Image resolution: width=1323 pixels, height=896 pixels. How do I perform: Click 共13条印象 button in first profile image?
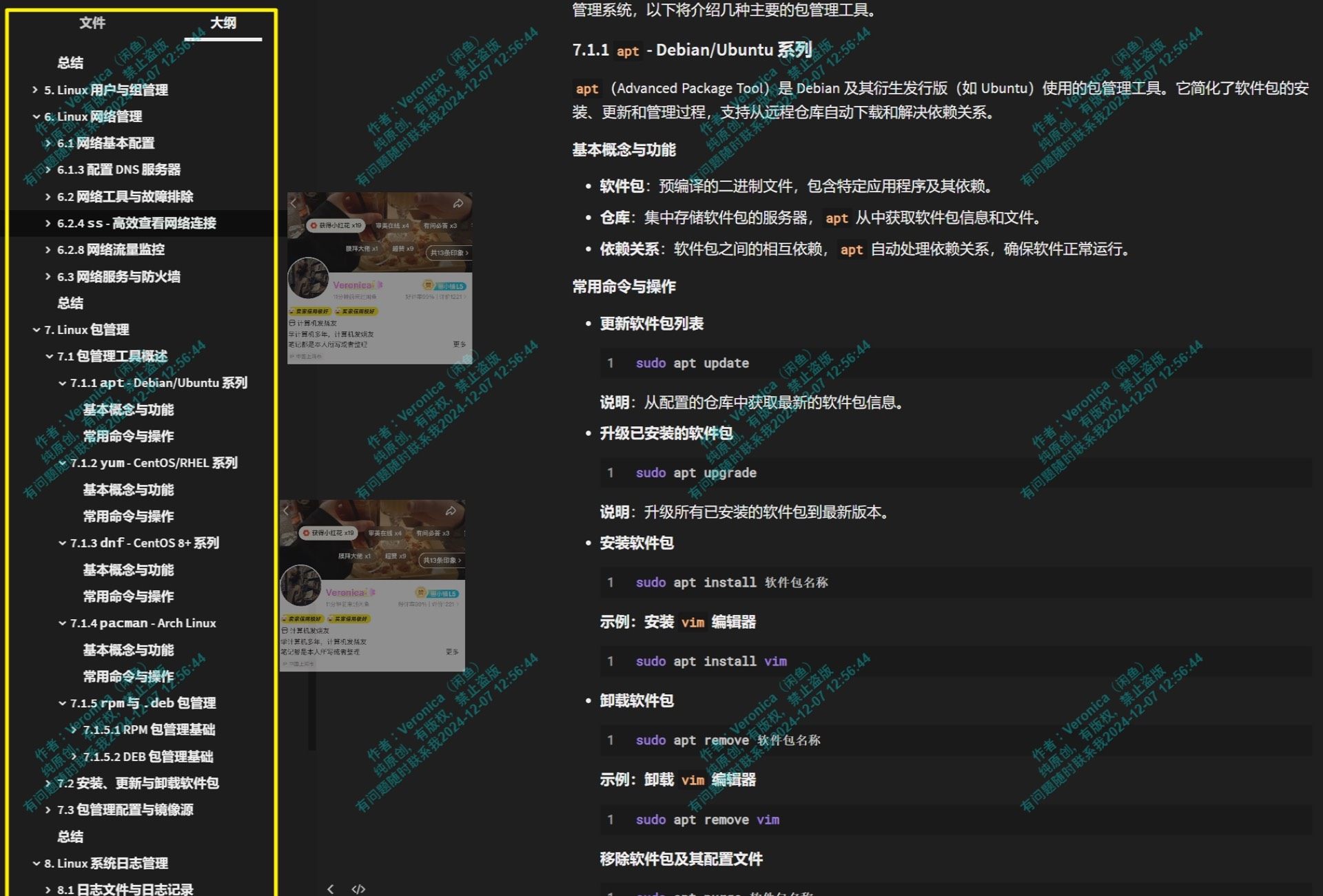coord(449,253)
